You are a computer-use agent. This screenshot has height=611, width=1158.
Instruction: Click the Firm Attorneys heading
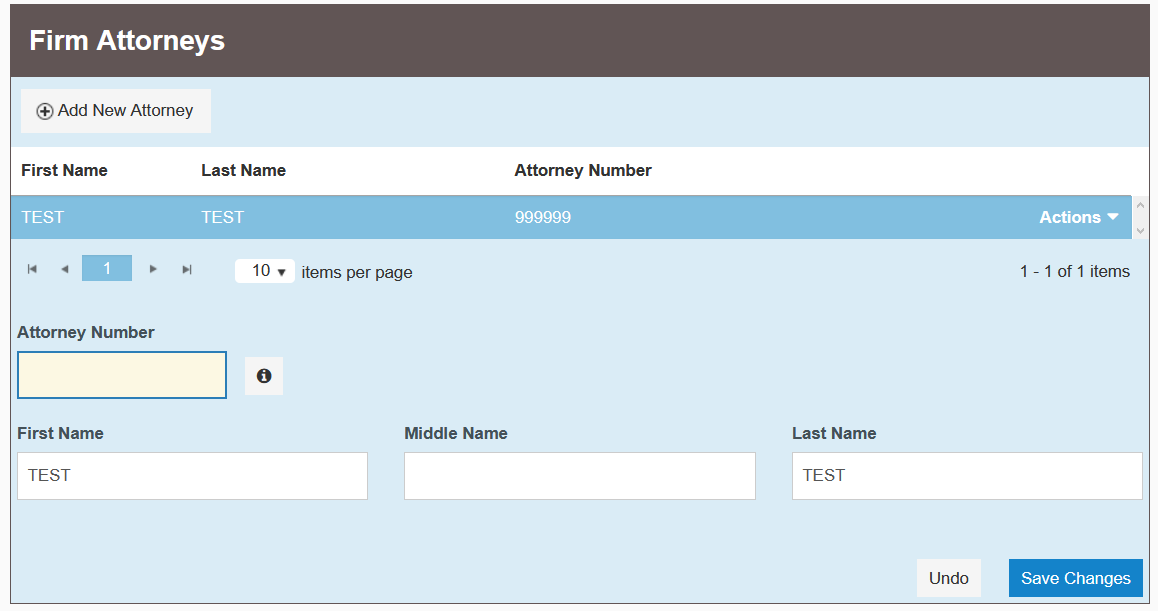(x=127, y=41)
